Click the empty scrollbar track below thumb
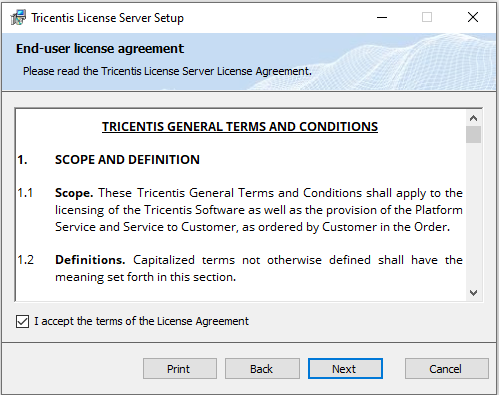This screenshot has width=499, height=395. tap(473, 214)
